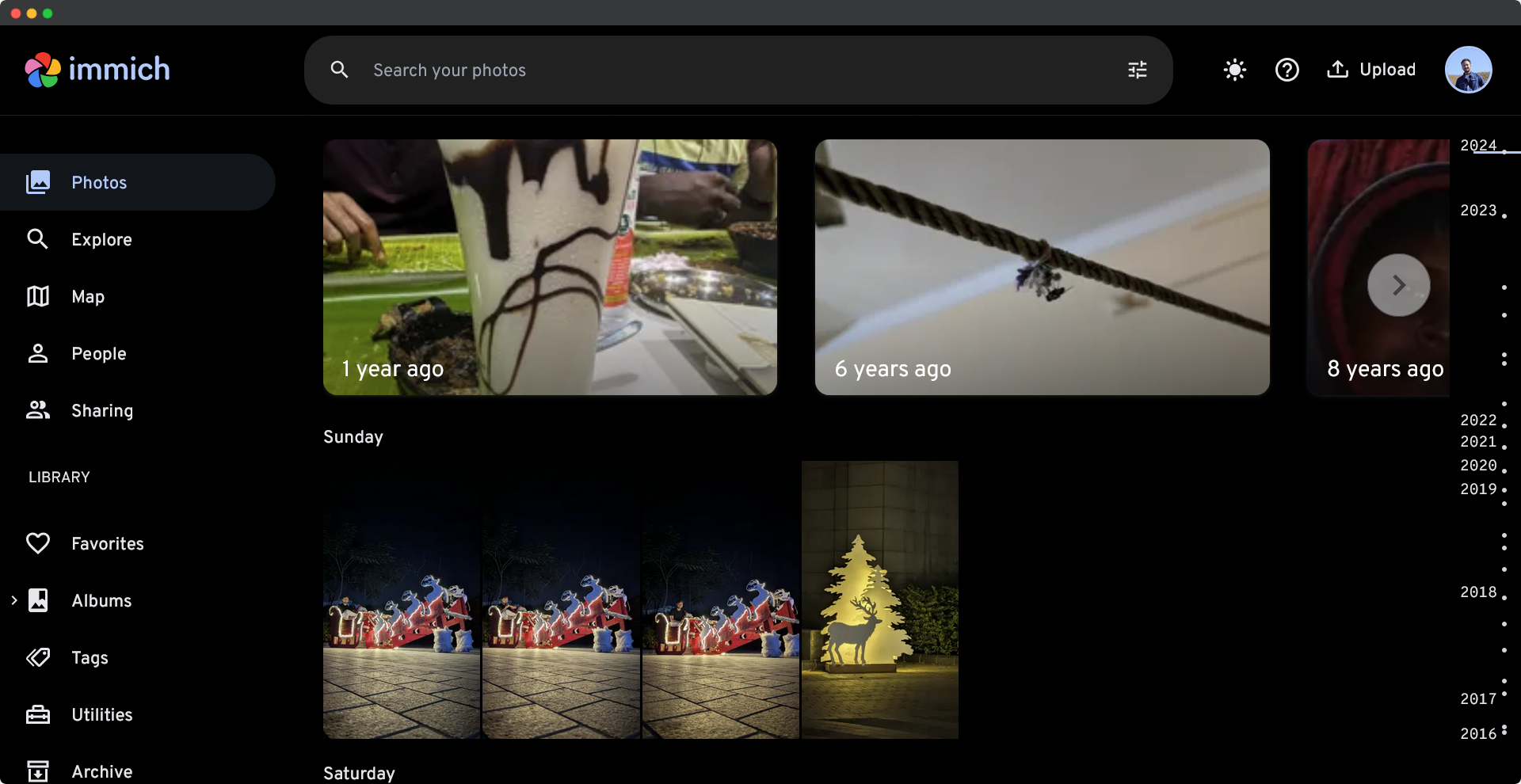Open the Albums page

(x=138, y=600)
